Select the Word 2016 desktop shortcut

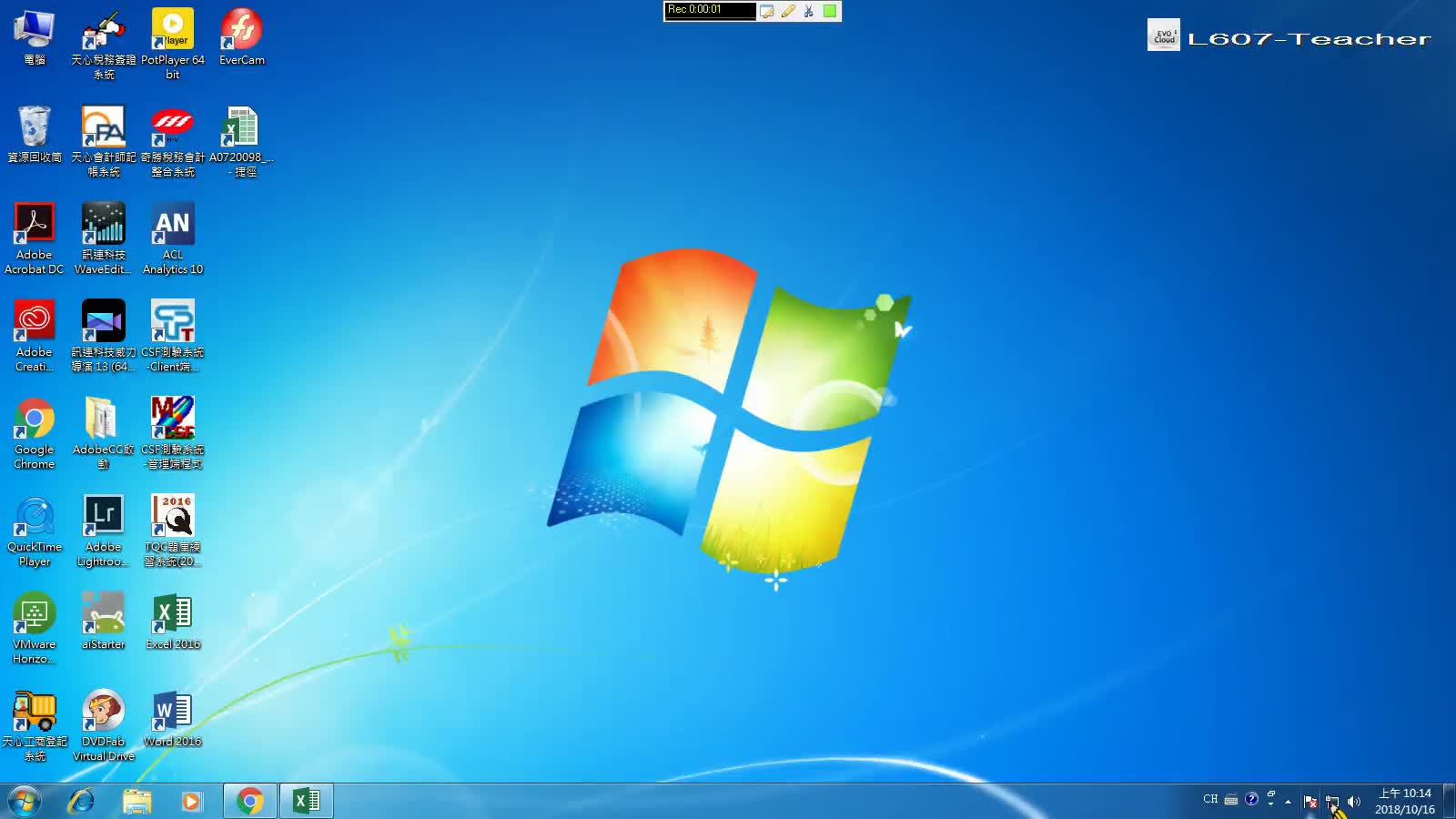tap(173, 720)
